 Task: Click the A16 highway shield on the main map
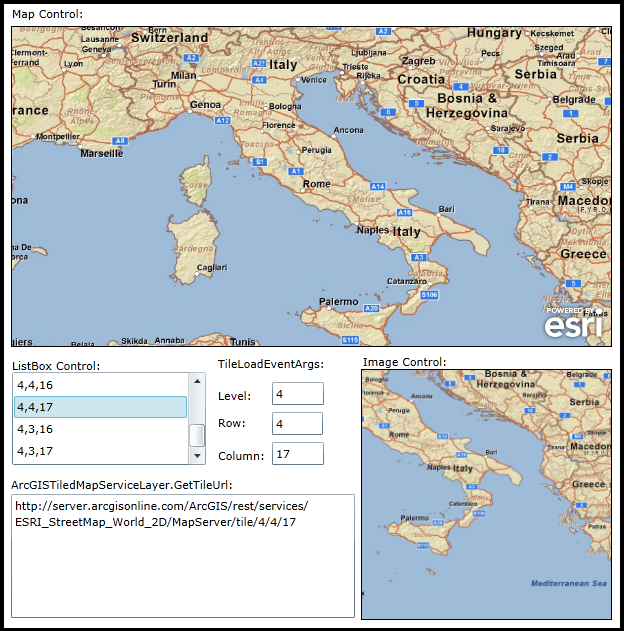(x=404, y=212)
